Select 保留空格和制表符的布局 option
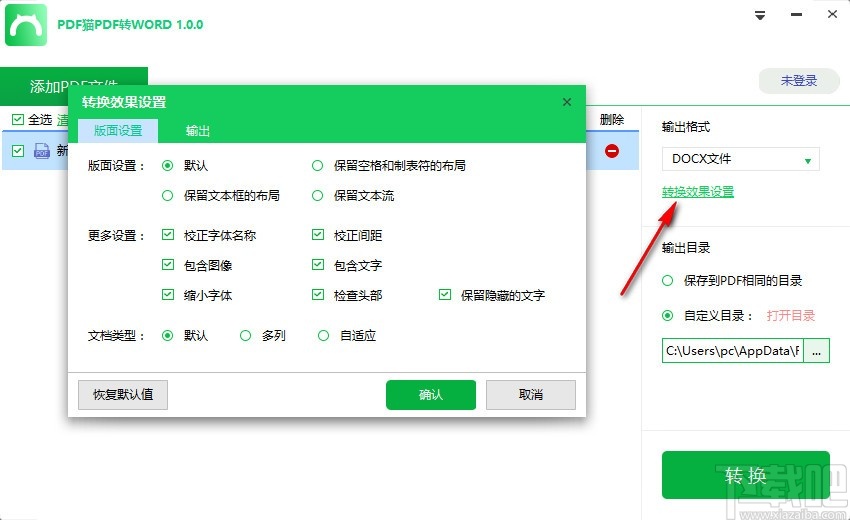Image resolution: width=850 pixels, height=520 pixels. click(x=318, y=165)
